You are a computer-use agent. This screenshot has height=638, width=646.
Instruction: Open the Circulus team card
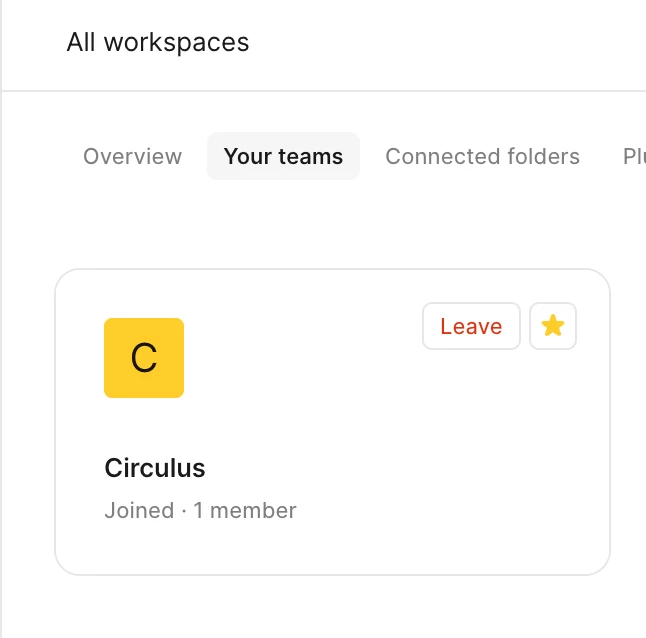point(332,422)
